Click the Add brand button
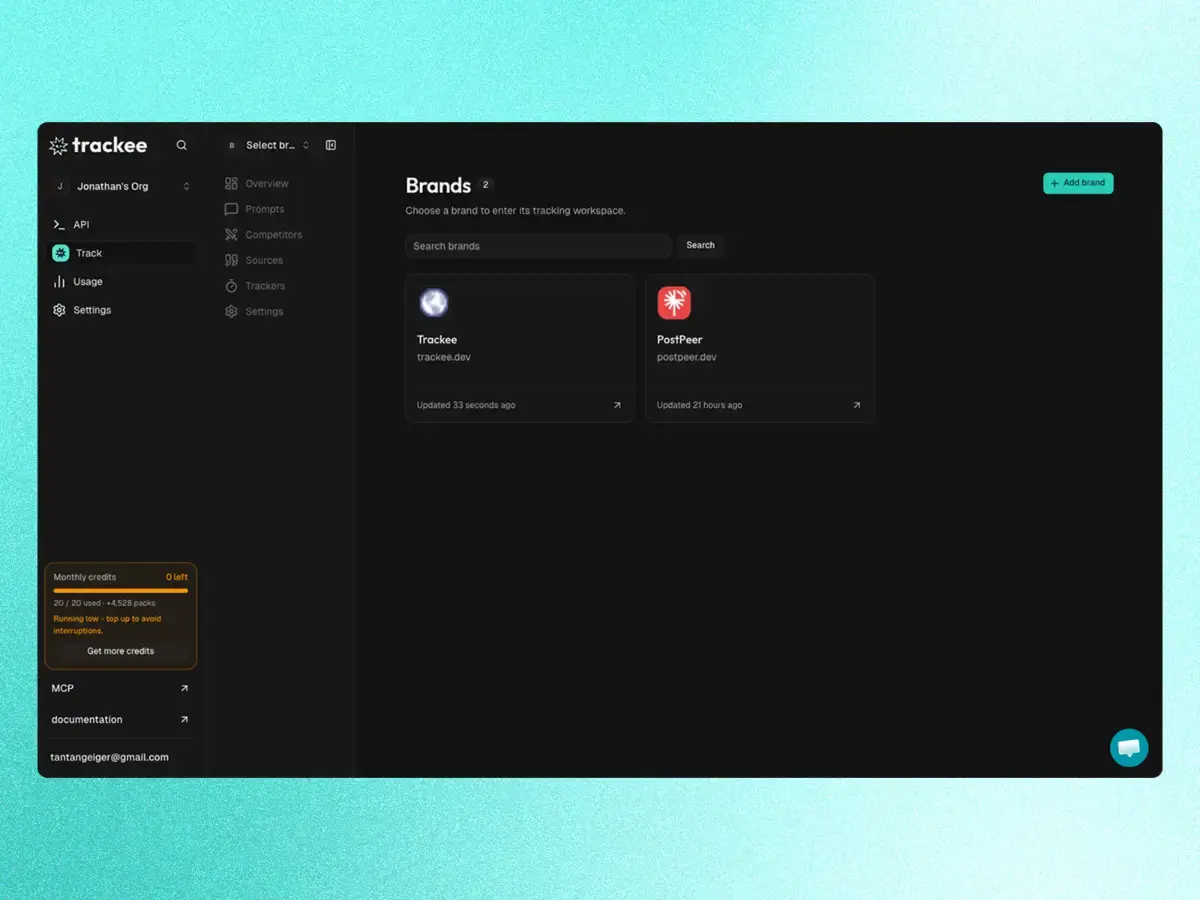This screenshot has height=900, width=1200. pyautogui.click(x=1078, y=183)
